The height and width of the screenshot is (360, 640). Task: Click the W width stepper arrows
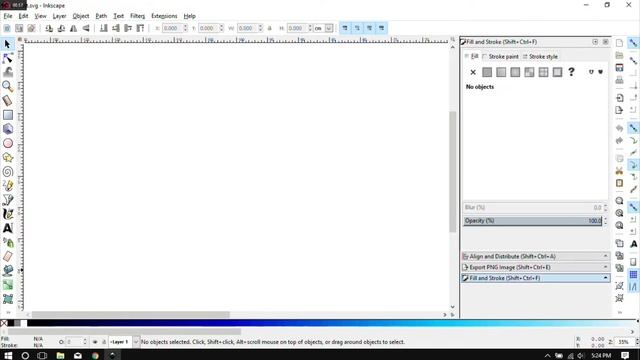coord(260,28)
